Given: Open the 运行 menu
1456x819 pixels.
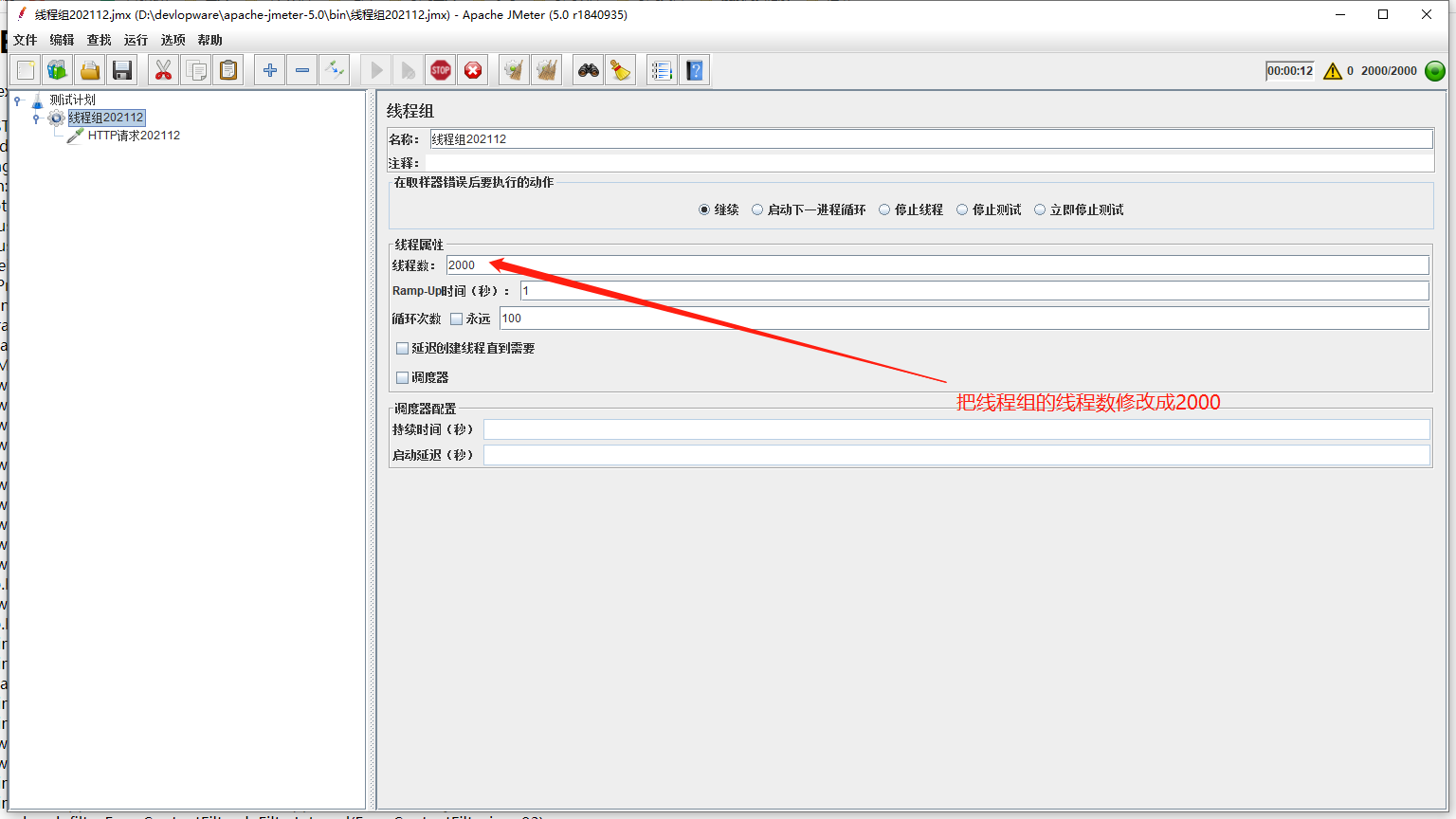Looking at the screenshot, I should (136, 40).
